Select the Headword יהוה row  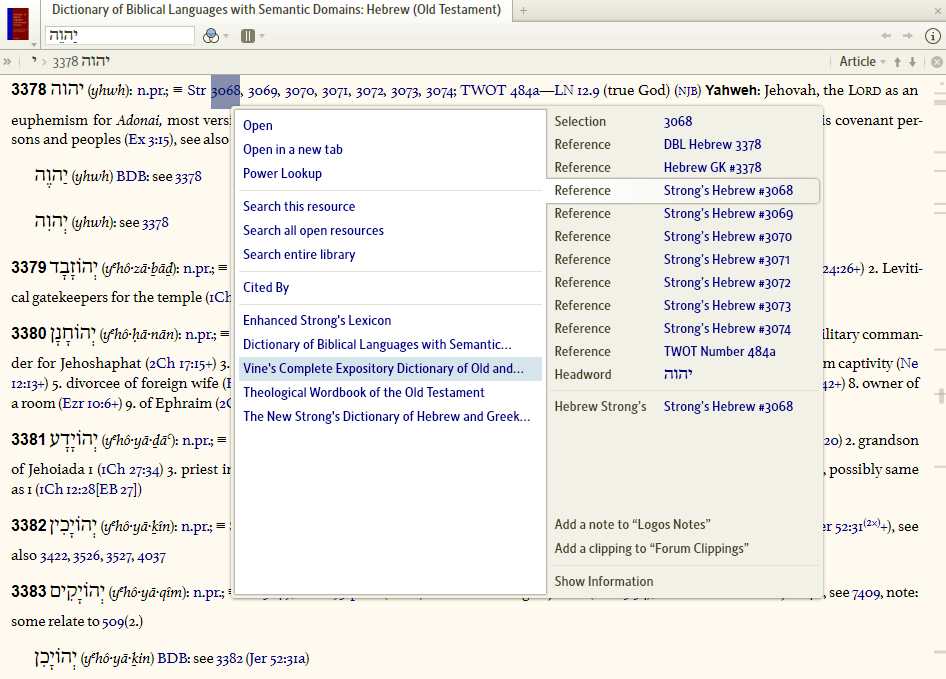[683, 374]
